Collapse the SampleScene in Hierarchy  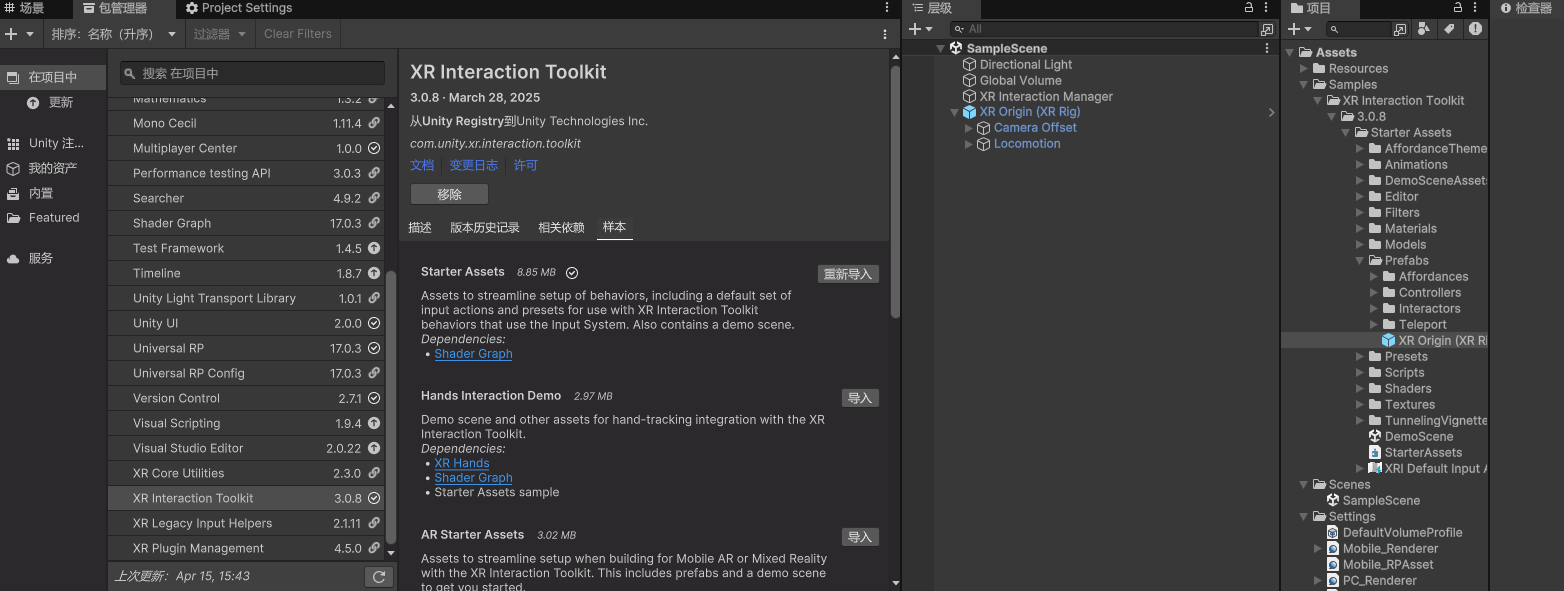(941, 48)
